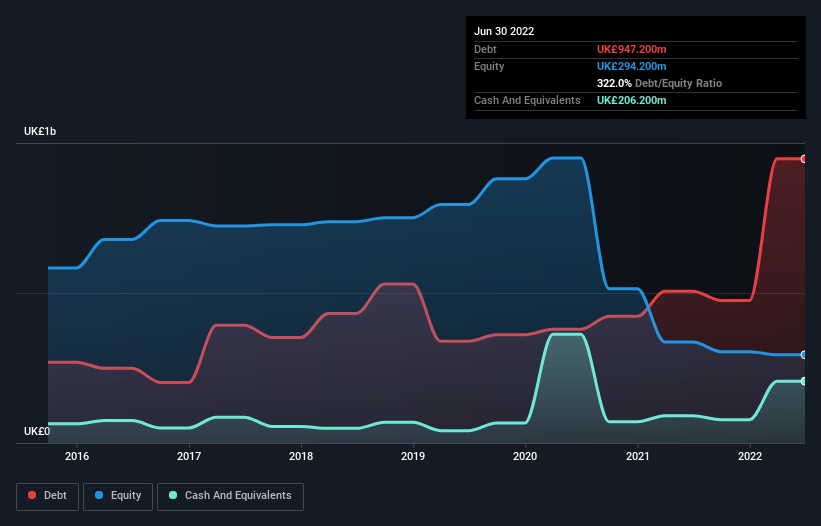Click the UK£947.200m debt value
821x526 pixels.
(631, 49)
